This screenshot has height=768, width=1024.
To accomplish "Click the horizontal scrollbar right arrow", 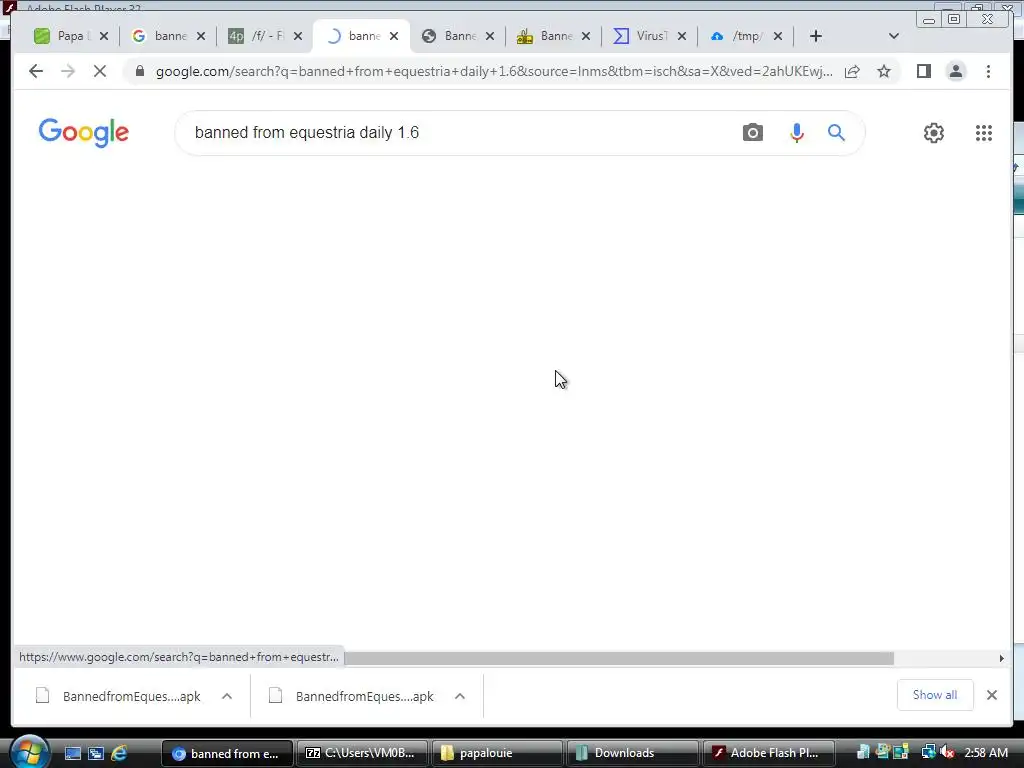I will coord(1001,658).
